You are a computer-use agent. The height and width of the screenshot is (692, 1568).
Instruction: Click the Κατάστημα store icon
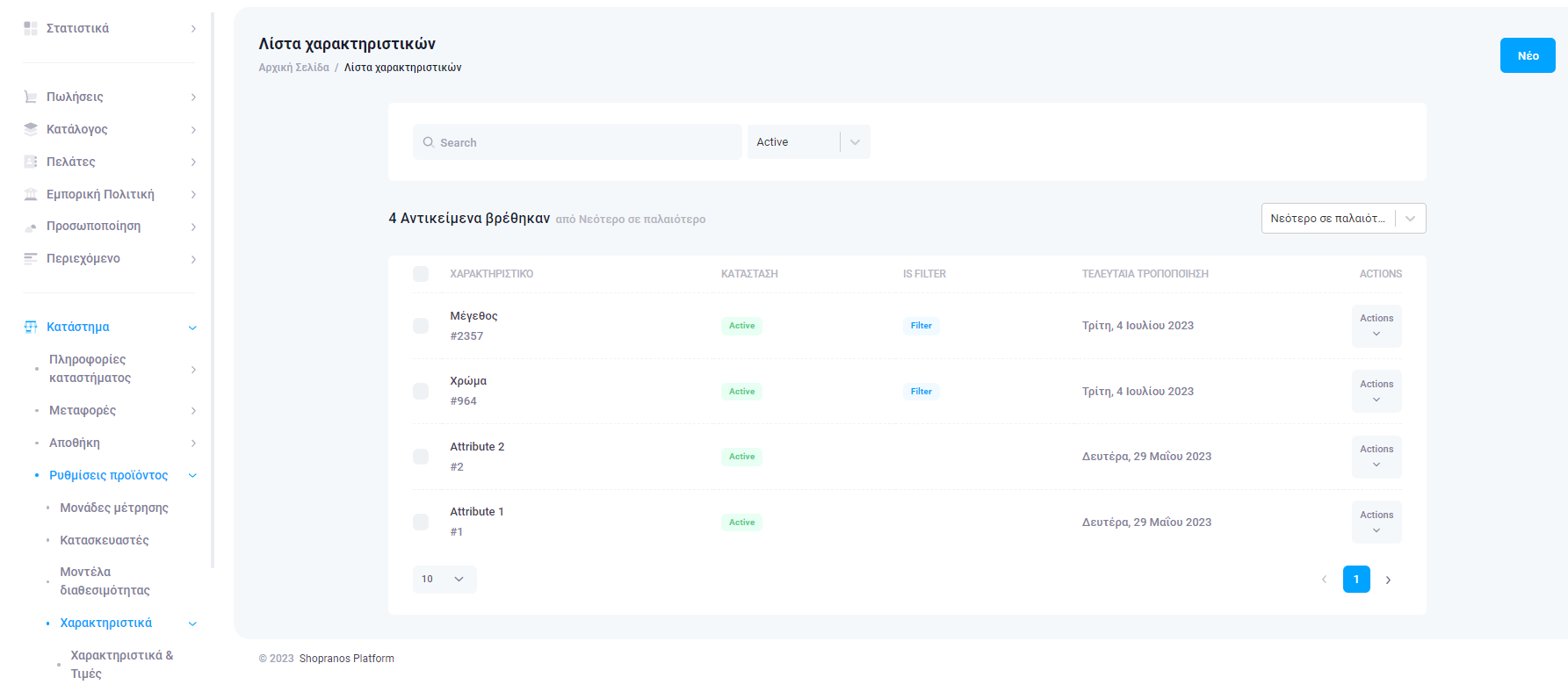point(31,327)
